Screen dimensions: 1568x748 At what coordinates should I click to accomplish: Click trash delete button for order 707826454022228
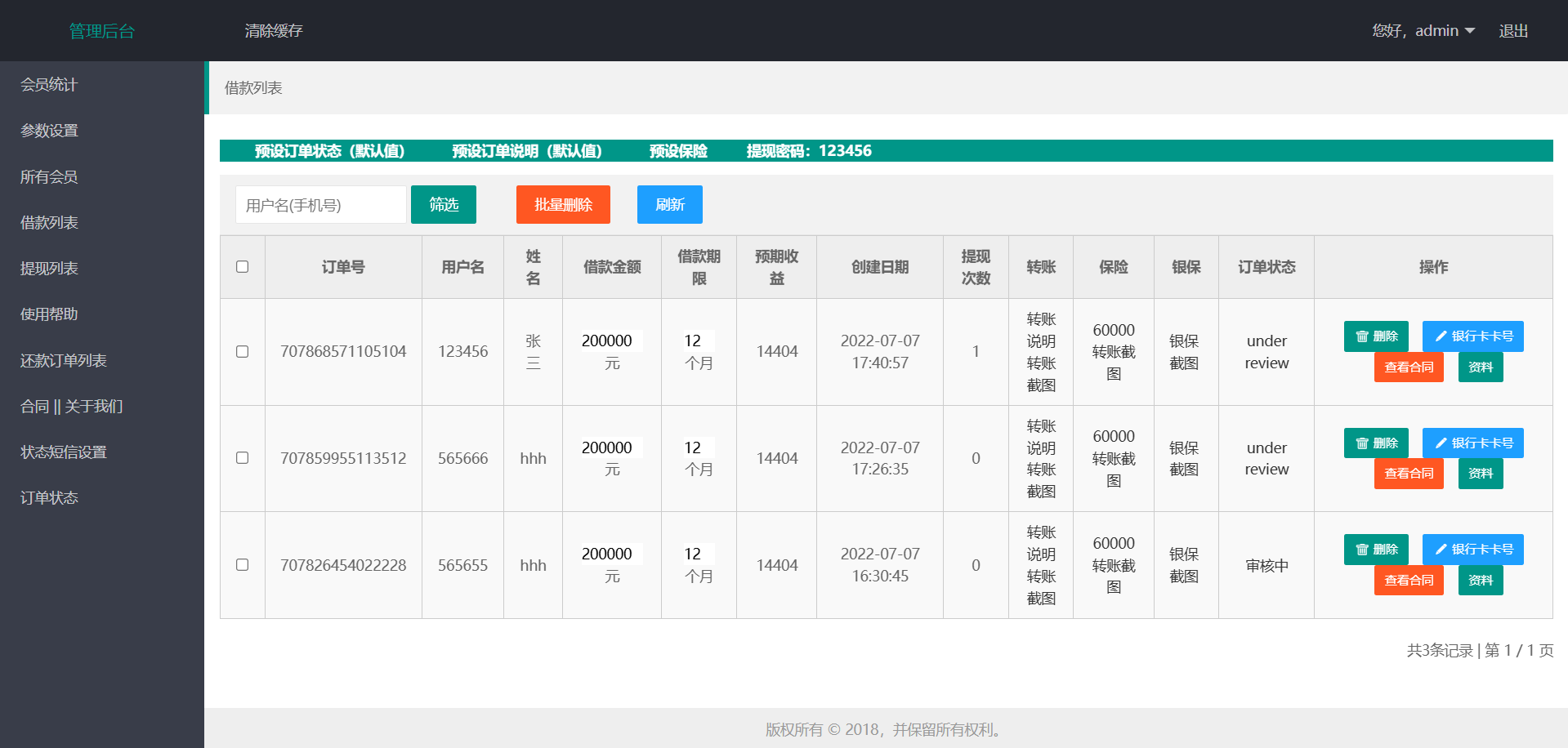click(1376, 550)
